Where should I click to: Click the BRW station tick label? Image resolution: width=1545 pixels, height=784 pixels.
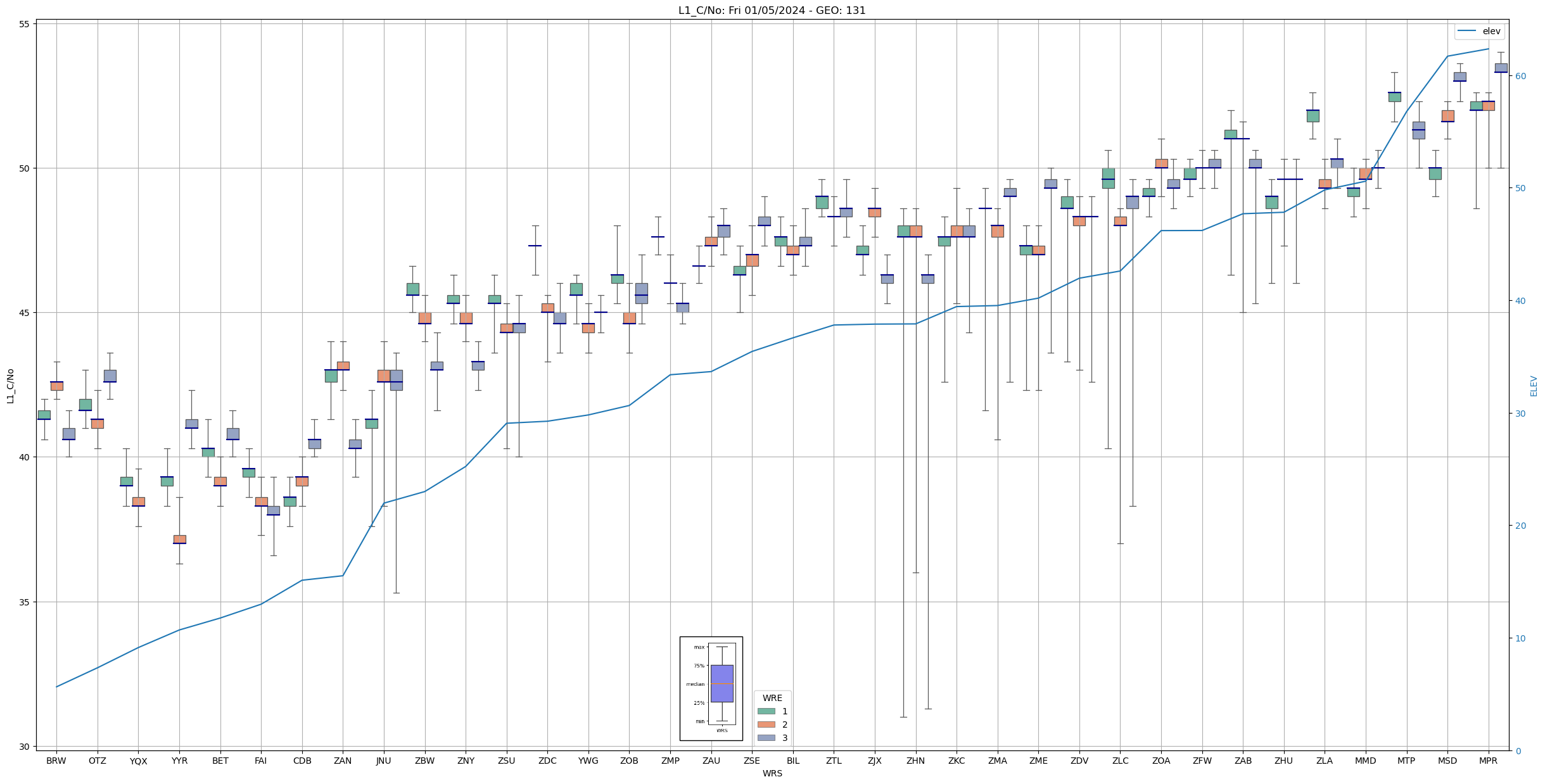pos(56,761)
